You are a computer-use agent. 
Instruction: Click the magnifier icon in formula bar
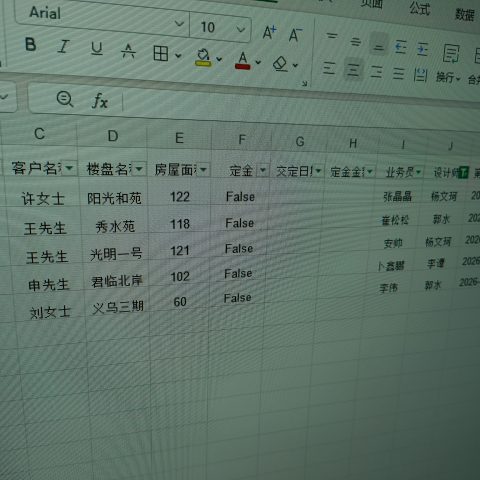pyautogui.click(x=65, y=99)
